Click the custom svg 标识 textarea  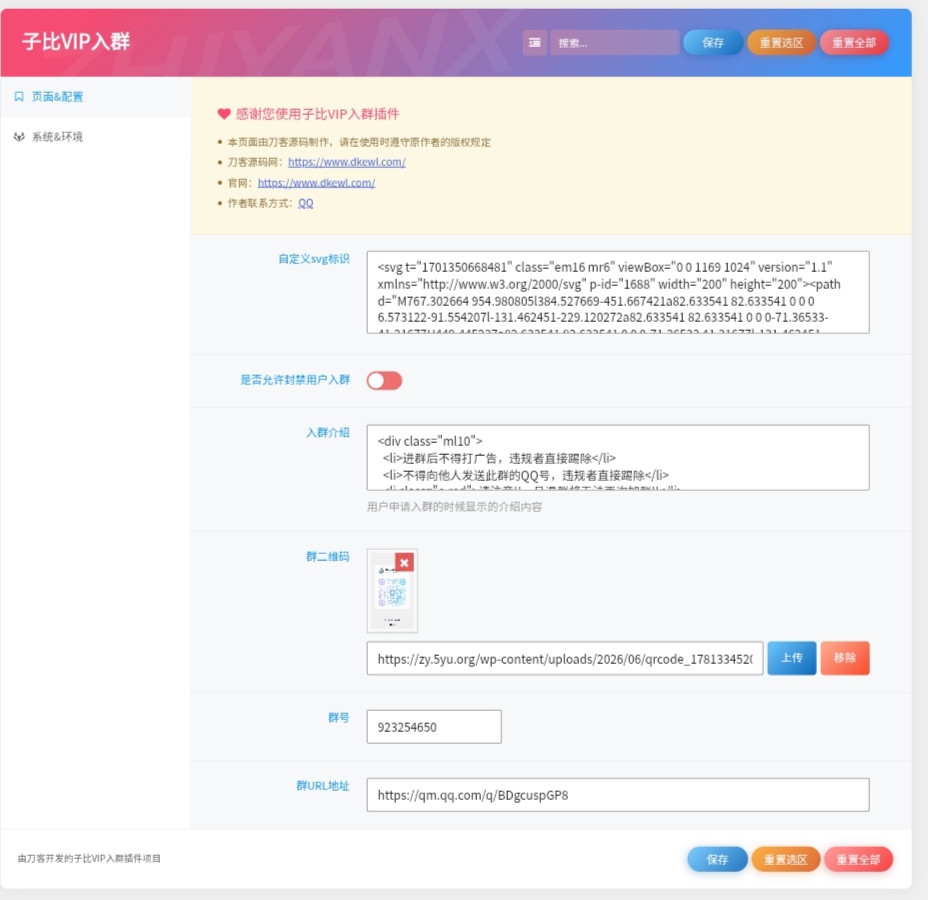coord(618,292)
